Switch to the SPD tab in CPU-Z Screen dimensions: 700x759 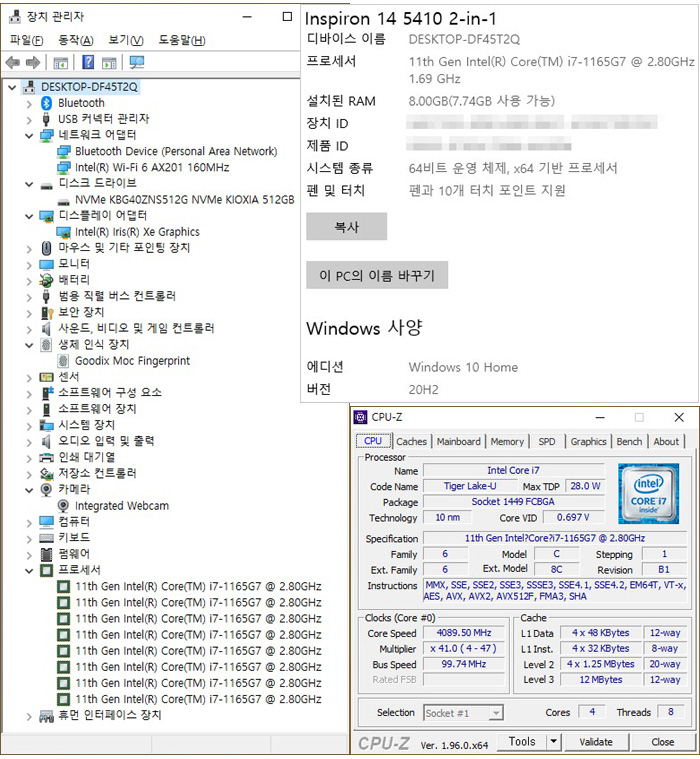tap(547, 441)
